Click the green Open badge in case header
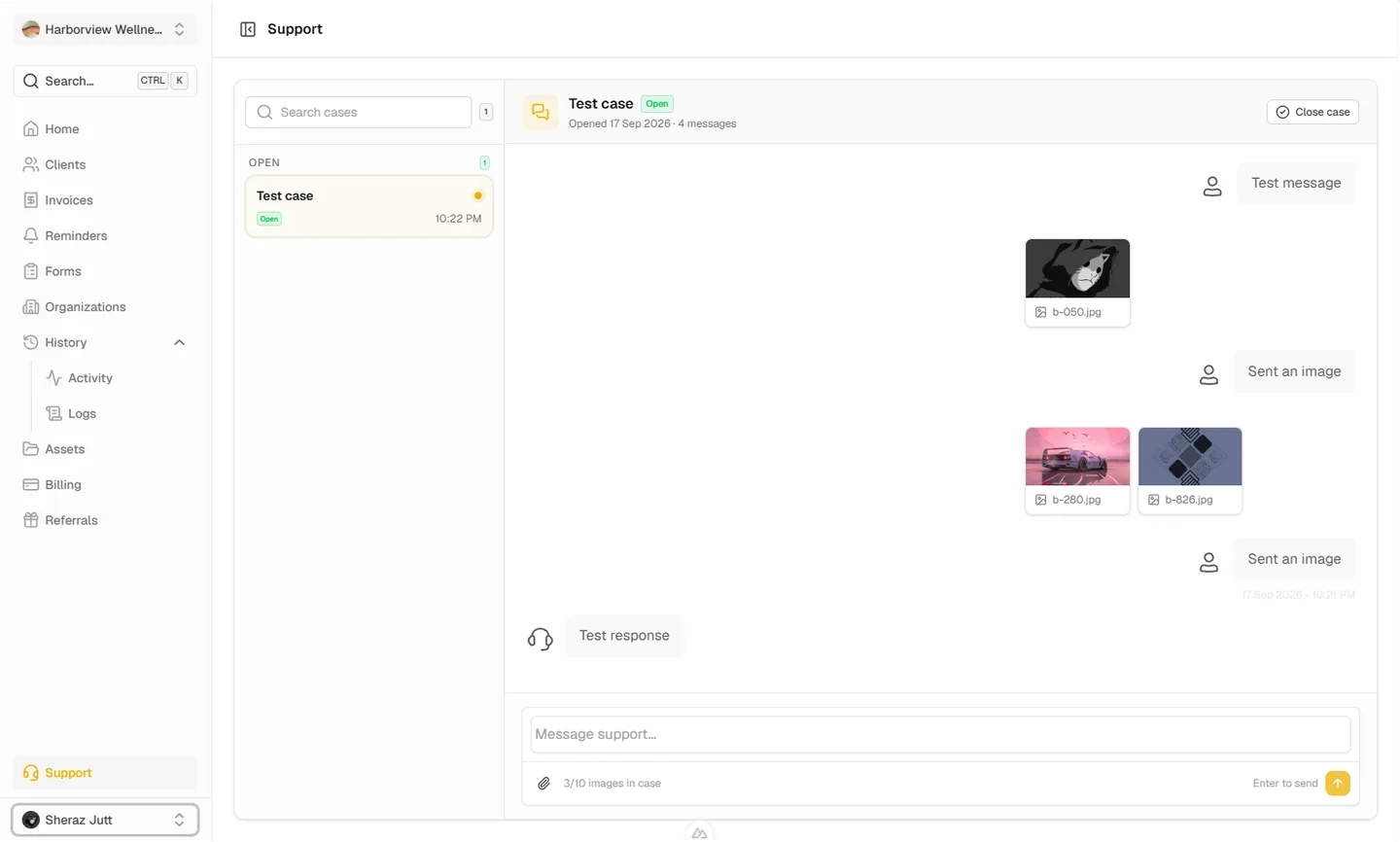This screenshot has width=1400, height=842. pyautogui.click(x=657, y=104)
